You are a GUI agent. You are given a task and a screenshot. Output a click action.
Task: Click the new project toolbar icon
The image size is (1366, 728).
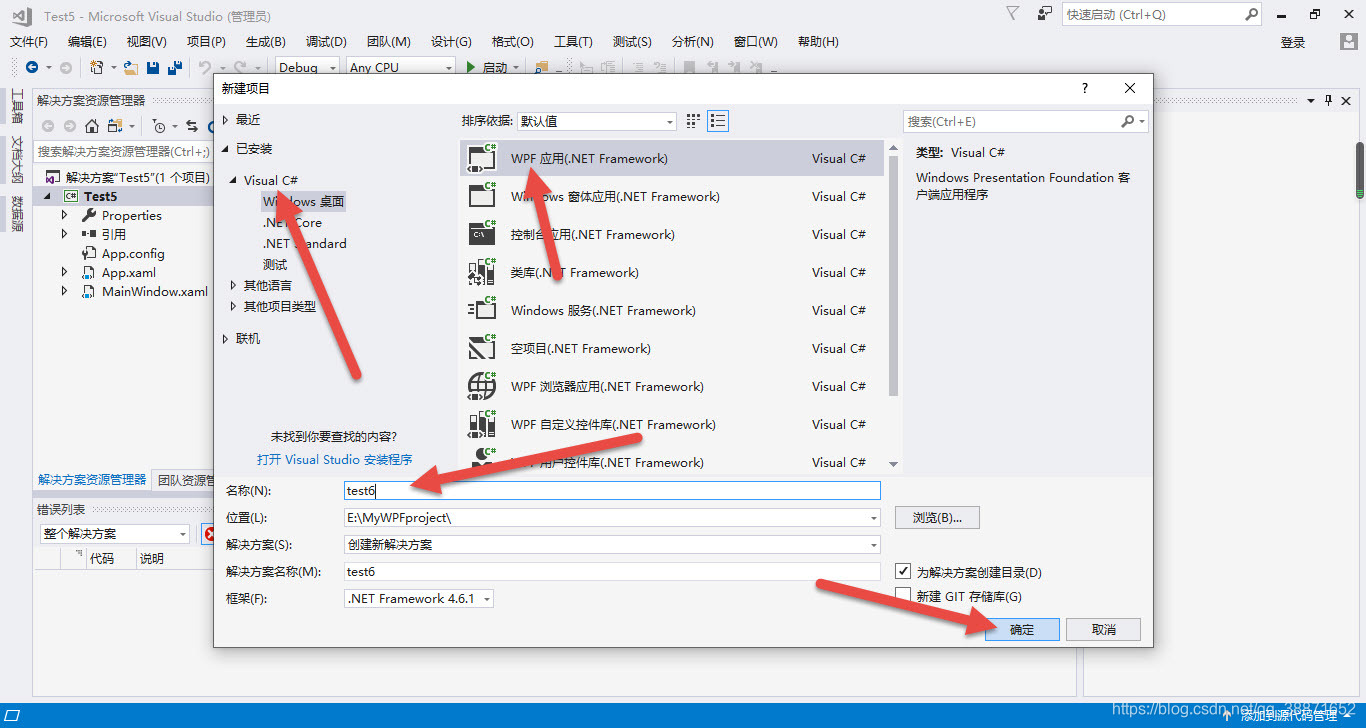coord(97,67)
